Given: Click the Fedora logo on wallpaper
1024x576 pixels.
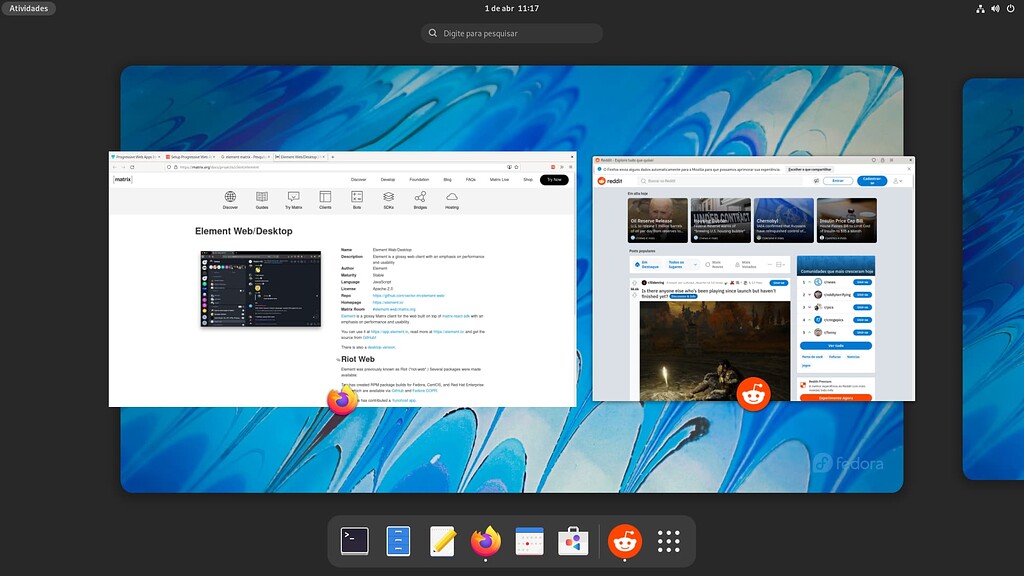Looking at the screenshot, I should 848,463.
